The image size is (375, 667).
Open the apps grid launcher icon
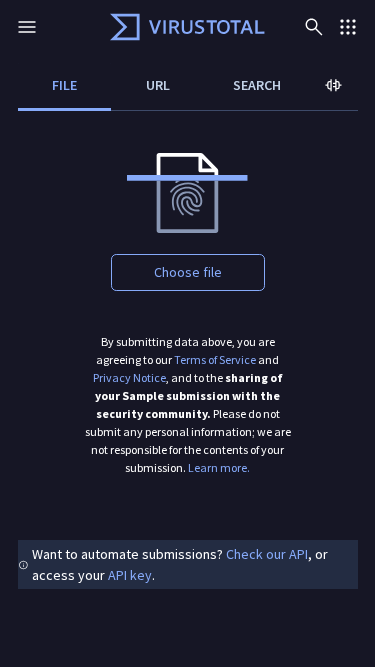pos(348,27)
